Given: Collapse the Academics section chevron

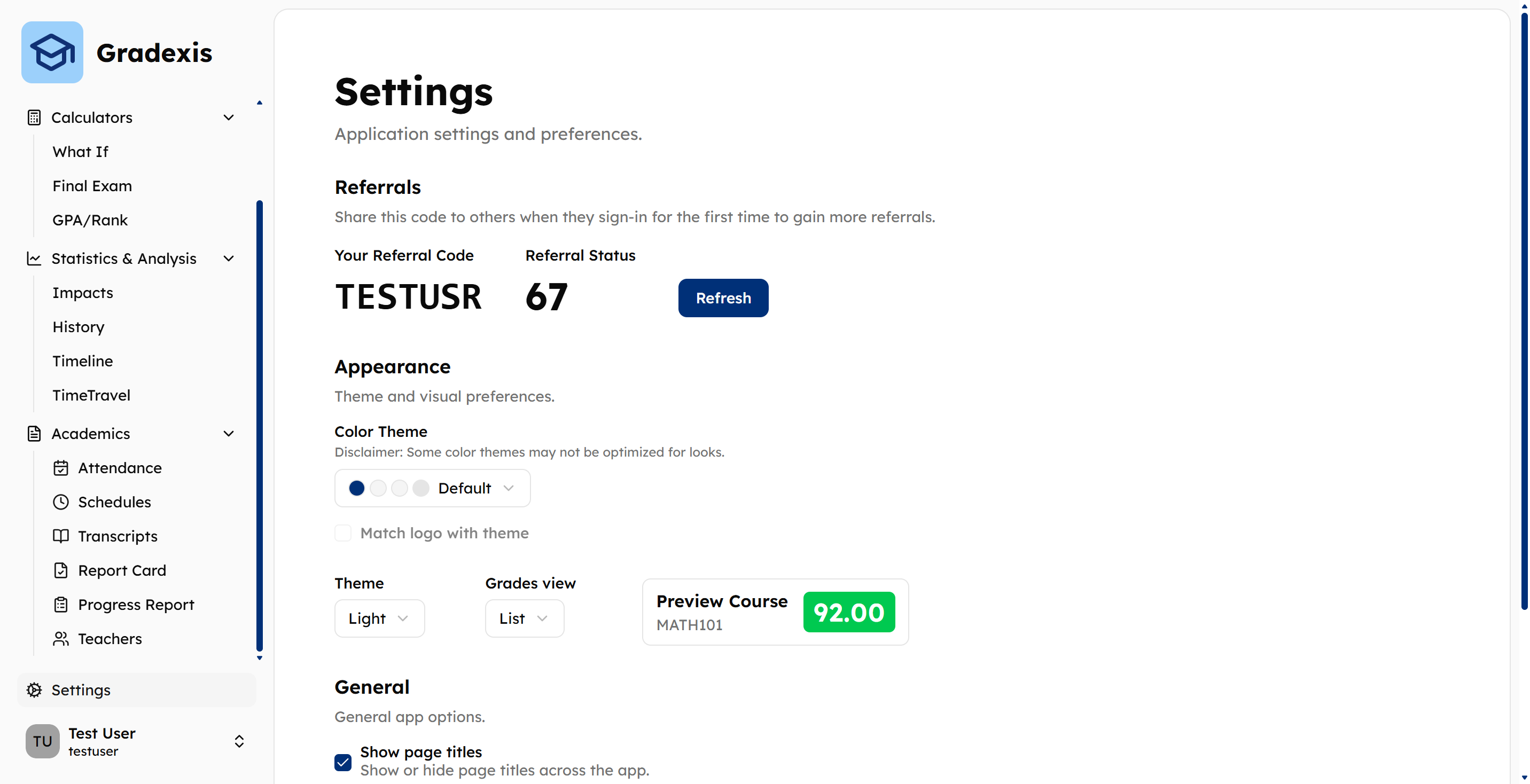Looking at the screenshot, I should pyautogui.click(x=229, y=434).
